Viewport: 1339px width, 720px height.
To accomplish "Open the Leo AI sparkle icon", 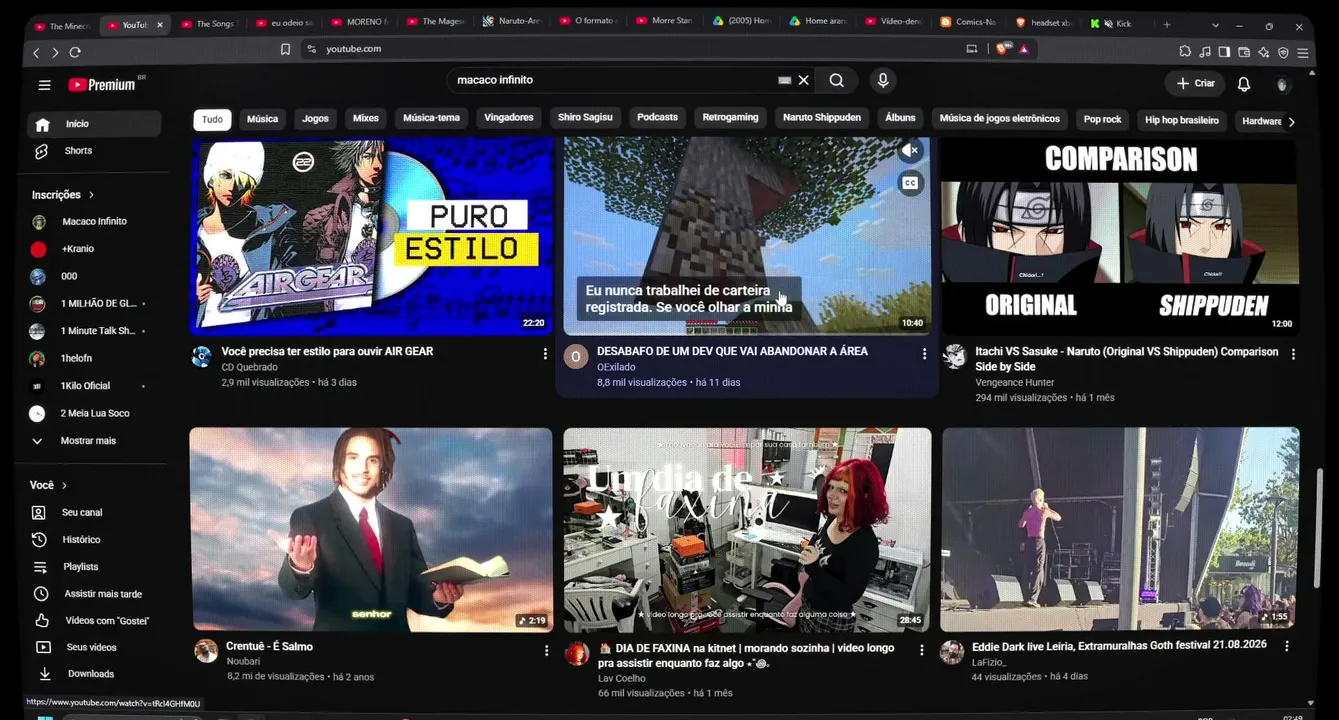I will click(x=1264, y=52).
